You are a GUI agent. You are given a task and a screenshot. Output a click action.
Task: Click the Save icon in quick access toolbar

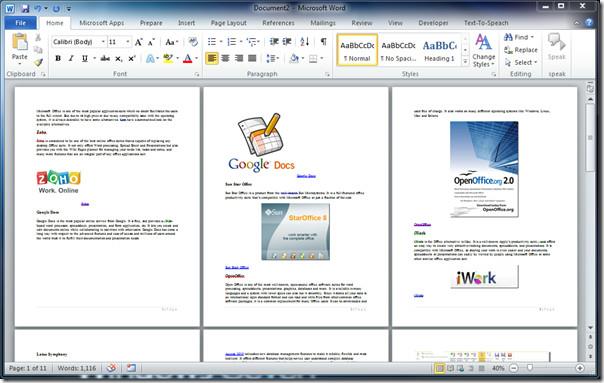(x=25, y=8)
